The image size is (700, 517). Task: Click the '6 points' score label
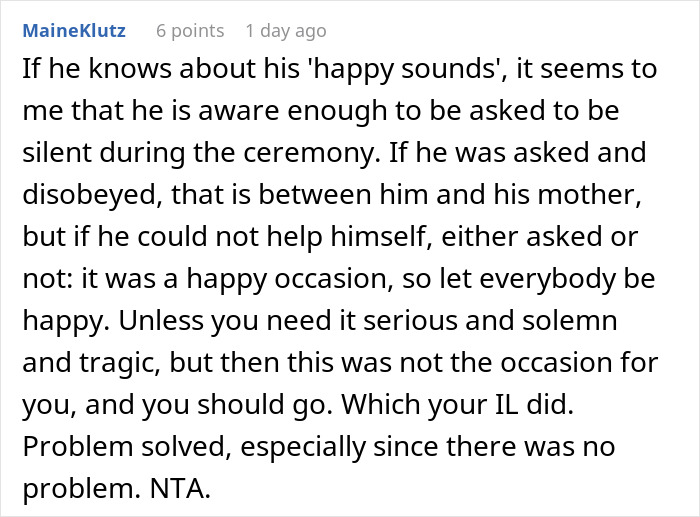[x=190, y=31]
